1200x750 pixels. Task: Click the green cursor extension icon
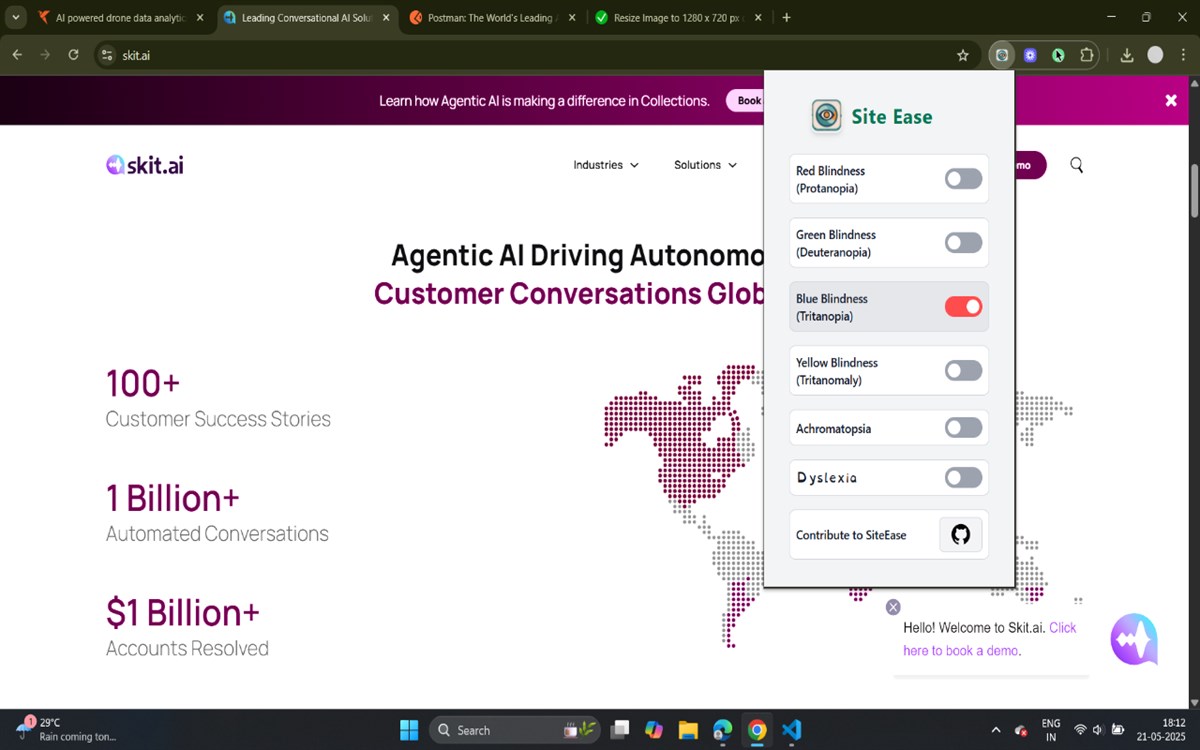point(1058,55)
